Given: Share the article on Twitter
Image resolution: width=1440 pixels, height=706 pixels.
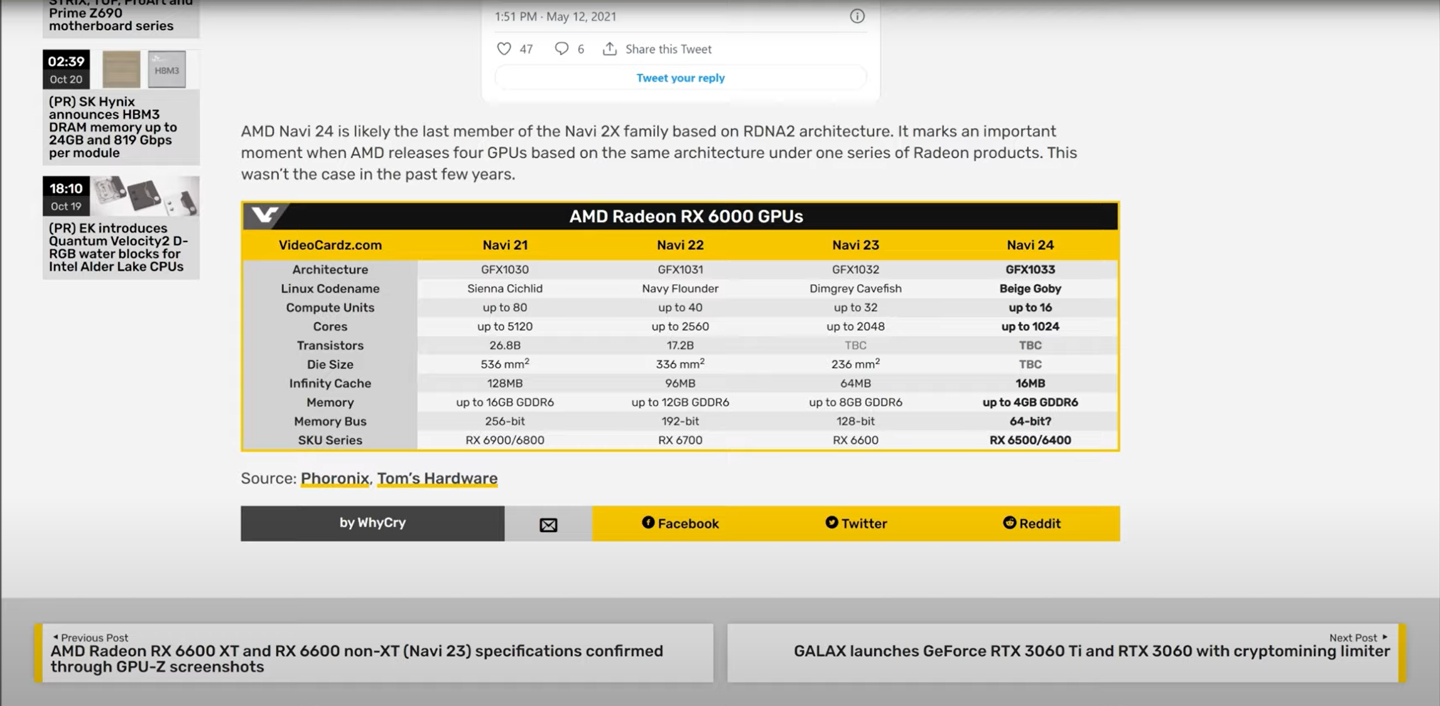Looking at the screenshot, I should tap(856, 523).
